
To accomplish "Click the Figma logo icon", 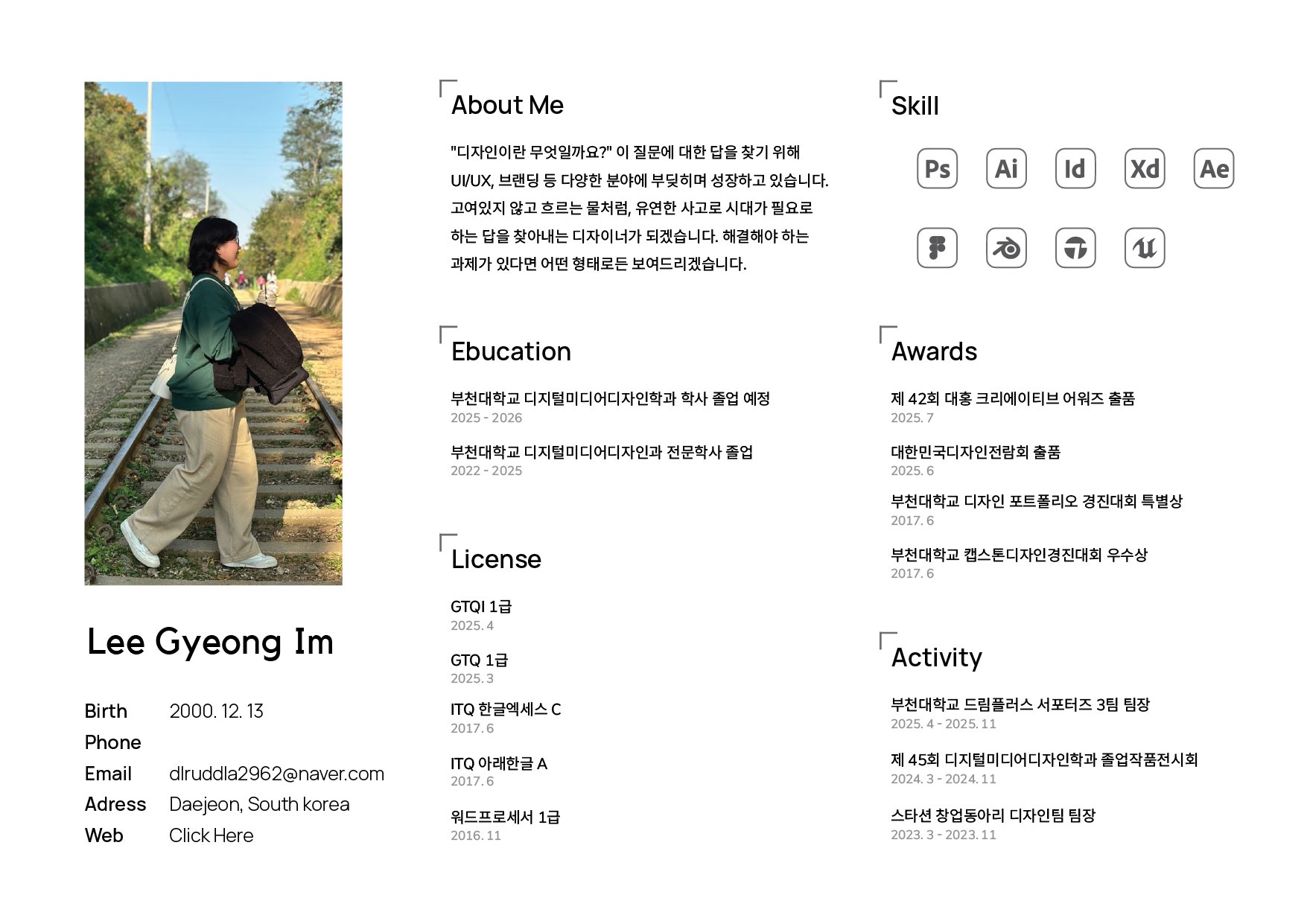I will point(937,248).
